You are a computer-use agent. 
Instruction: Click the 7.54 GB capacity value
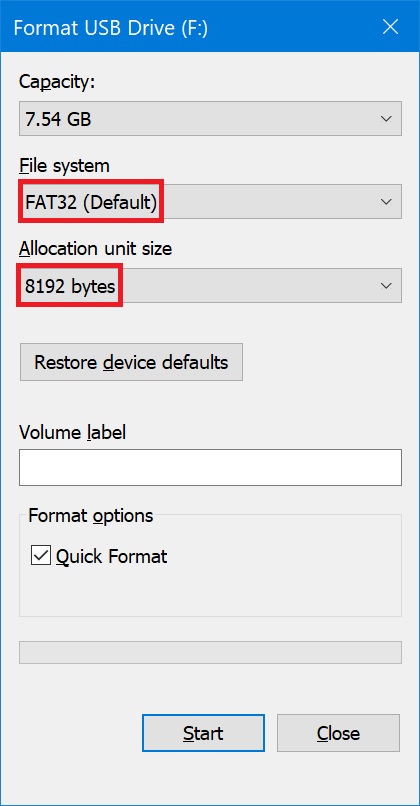tap(58, 119)
